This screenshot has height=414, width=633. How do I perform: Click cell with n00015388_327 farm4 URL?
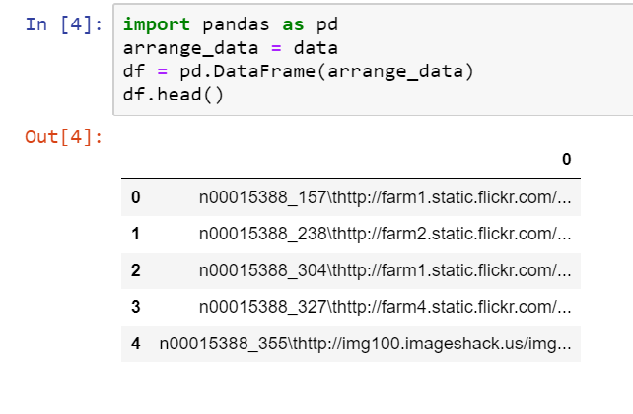(385, 307)
